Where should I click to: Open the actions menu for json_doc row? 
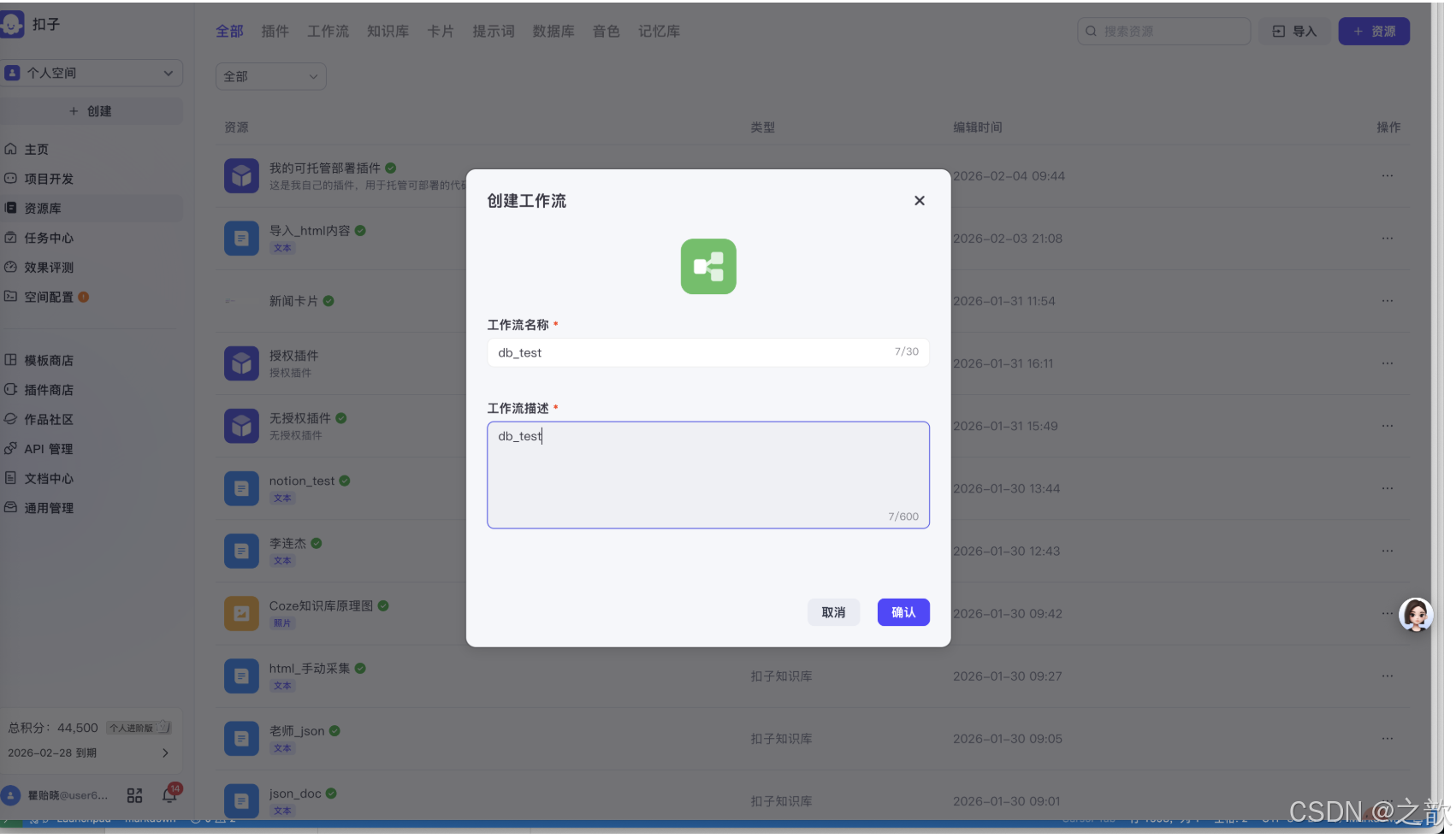(1388, 801)
